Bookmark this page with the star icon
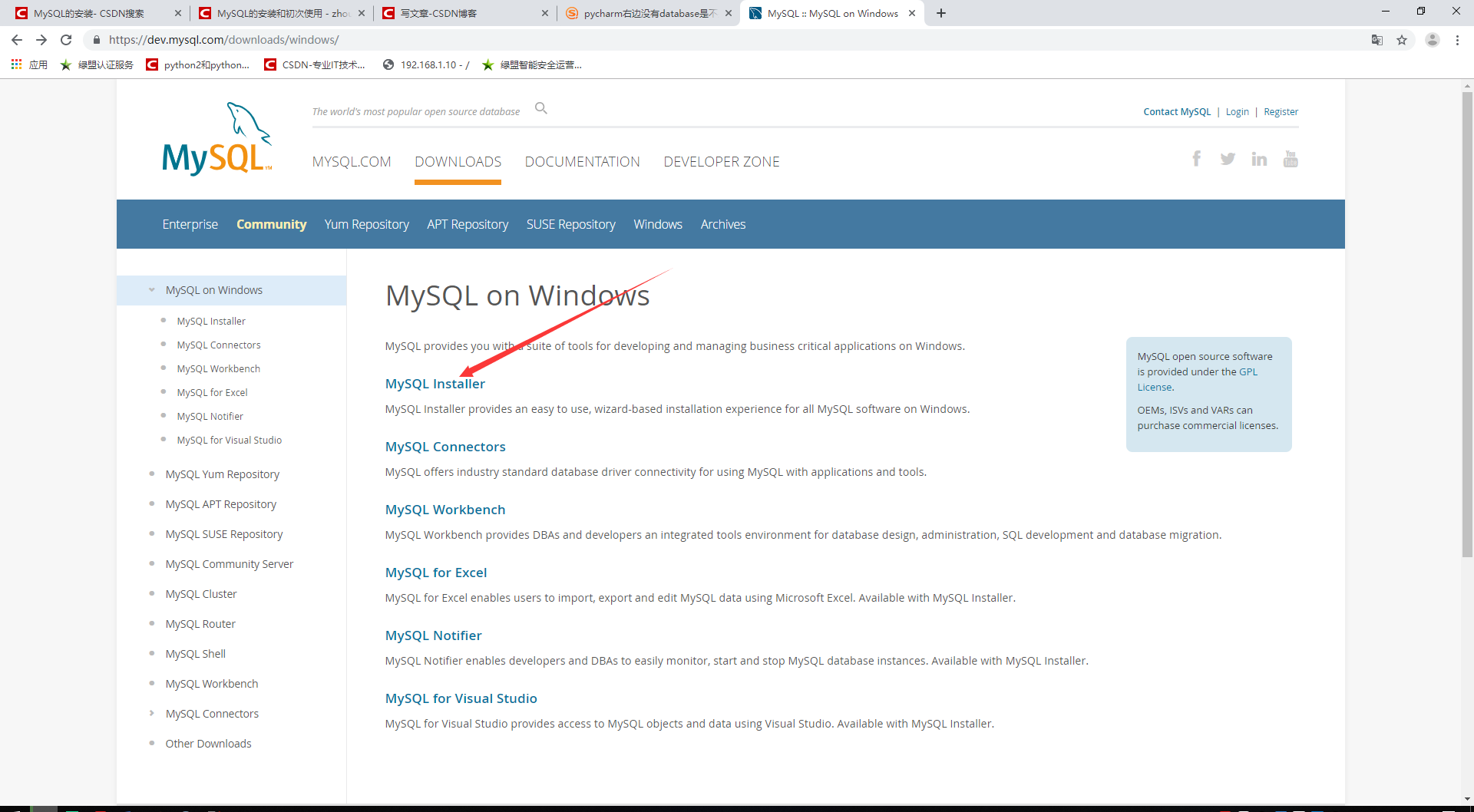 1402,40
